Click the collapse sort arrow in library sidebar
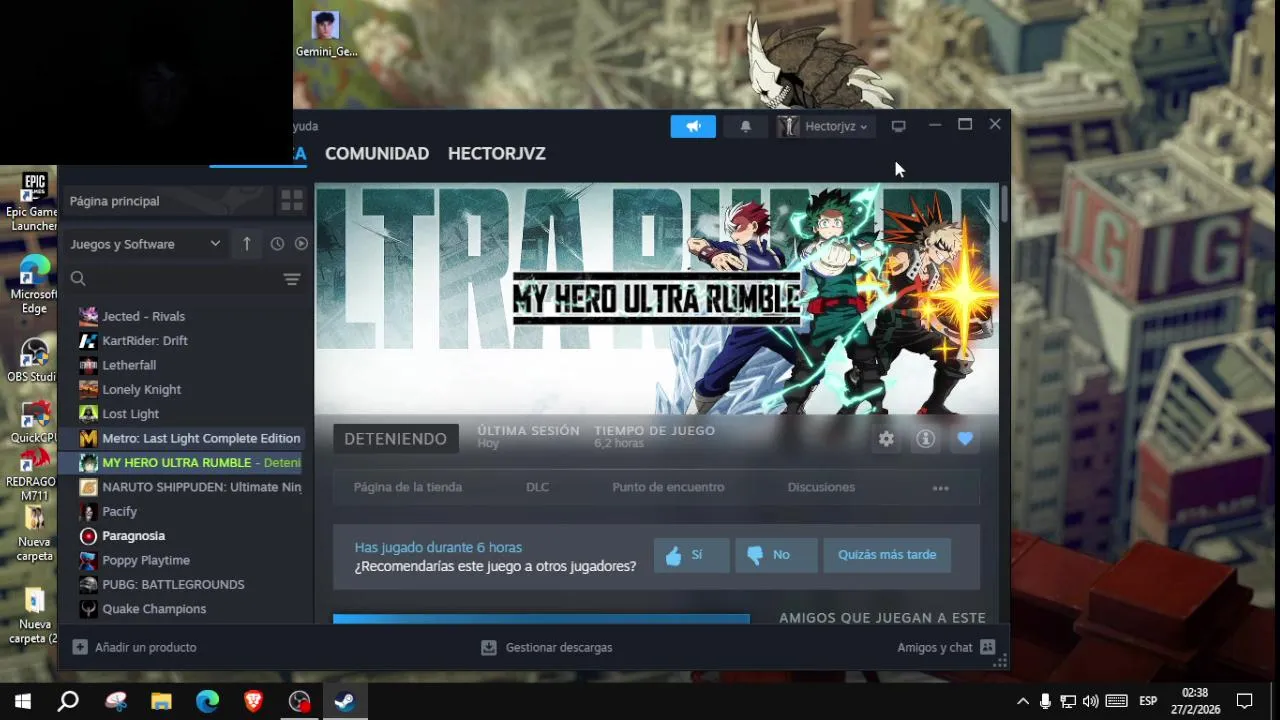The width and height of the screenshot is (1280, 720). 247,244
